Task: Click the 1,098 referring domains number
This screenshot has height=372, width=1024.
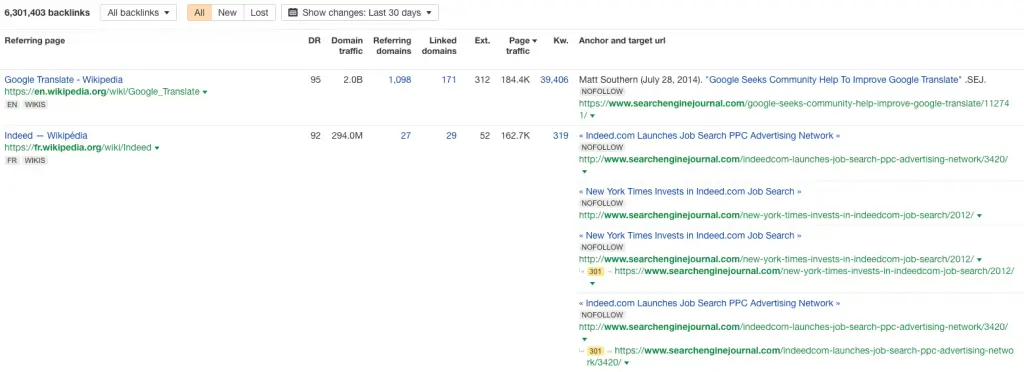Action: tap(400, 80)
